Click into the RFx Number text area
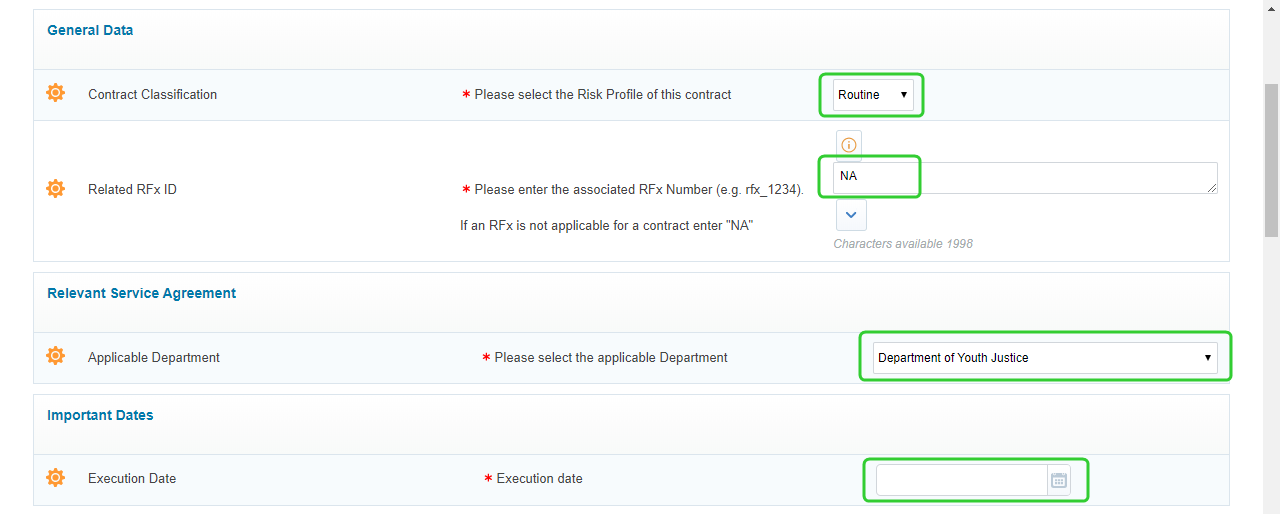The width and height of the screenshot is (1280, 514). click(1025, 178)
